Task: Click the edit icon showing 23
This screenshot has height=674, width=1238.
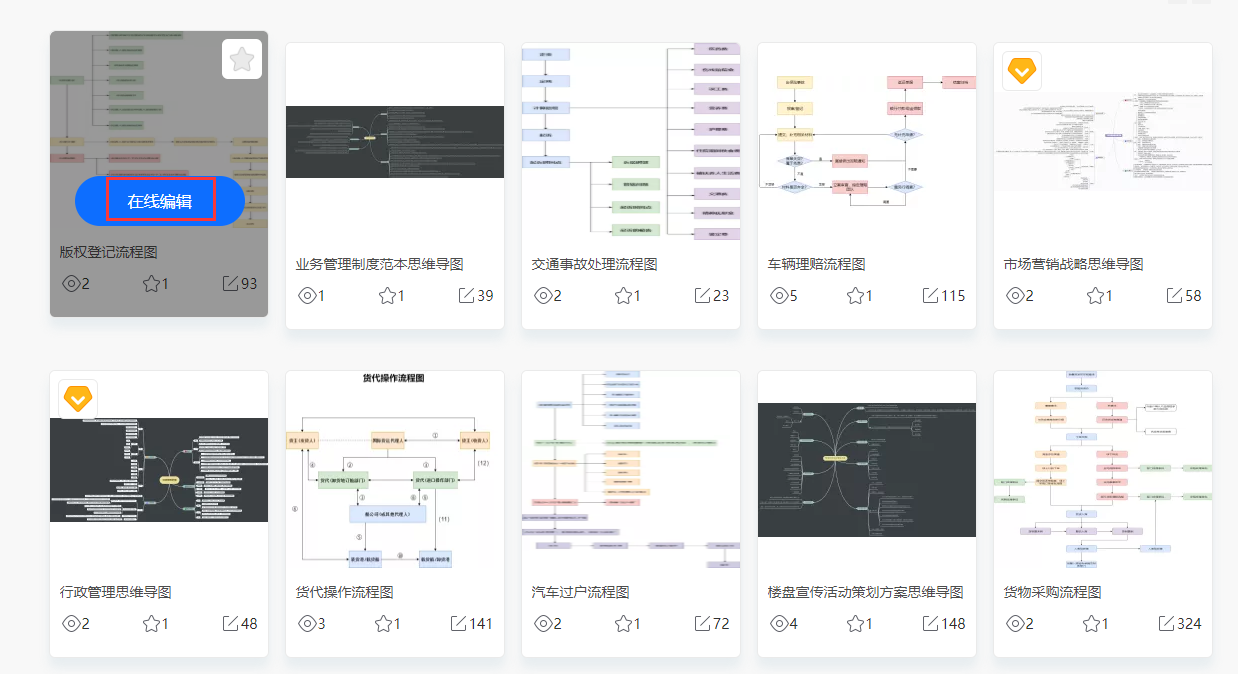Action: point(702,295)
